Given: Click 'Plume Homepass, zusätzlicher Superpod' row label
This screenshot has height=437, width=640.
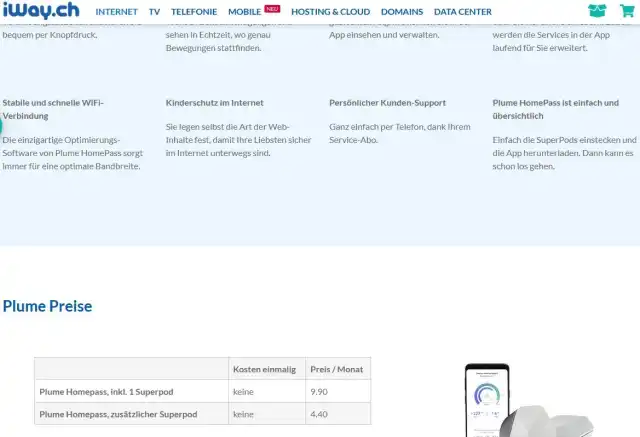Looking at the screenshot, I should [x=118, y=414].
